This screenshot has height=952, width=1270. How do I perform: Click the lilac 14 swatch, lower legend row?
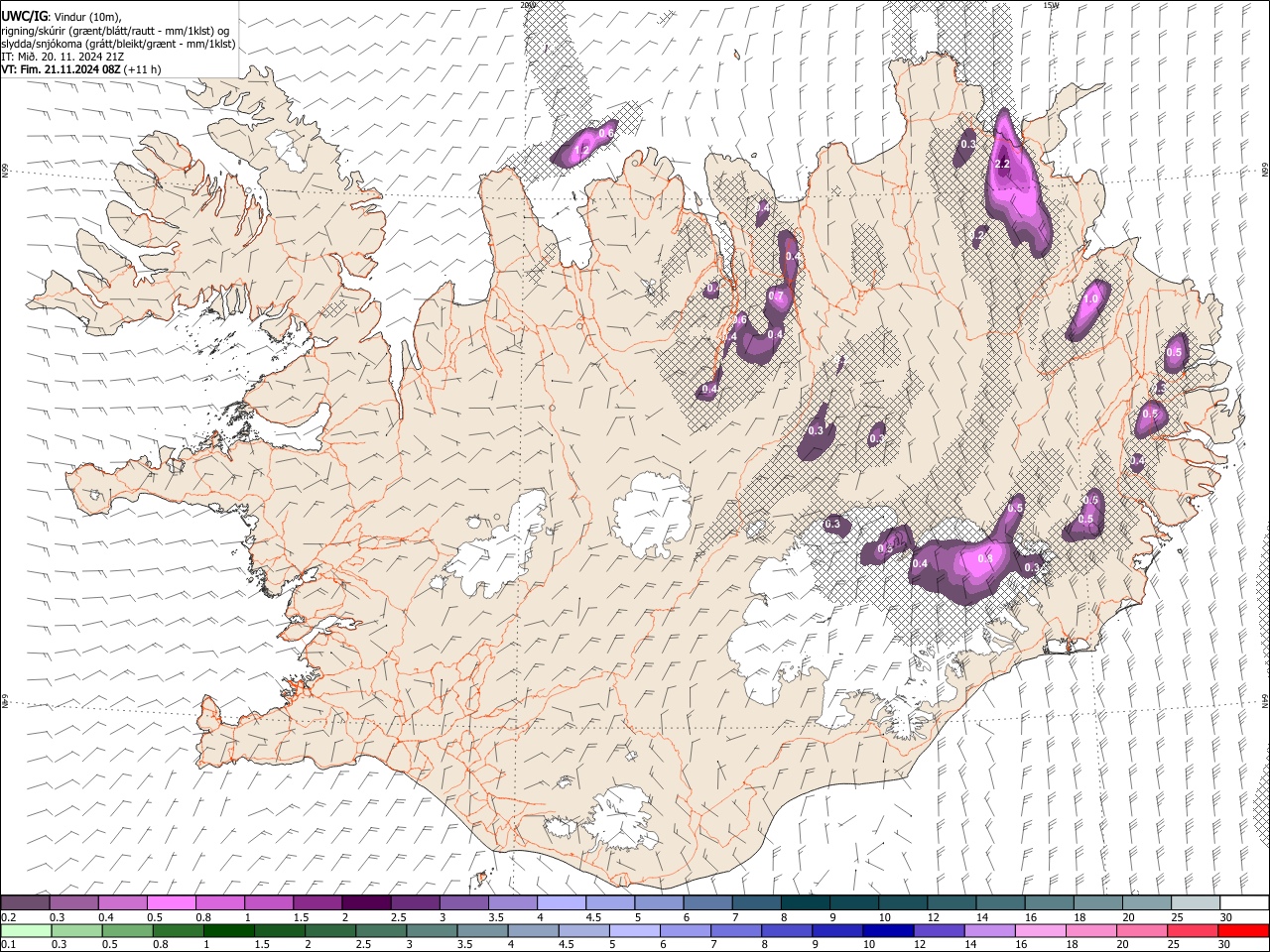point(989,930)
